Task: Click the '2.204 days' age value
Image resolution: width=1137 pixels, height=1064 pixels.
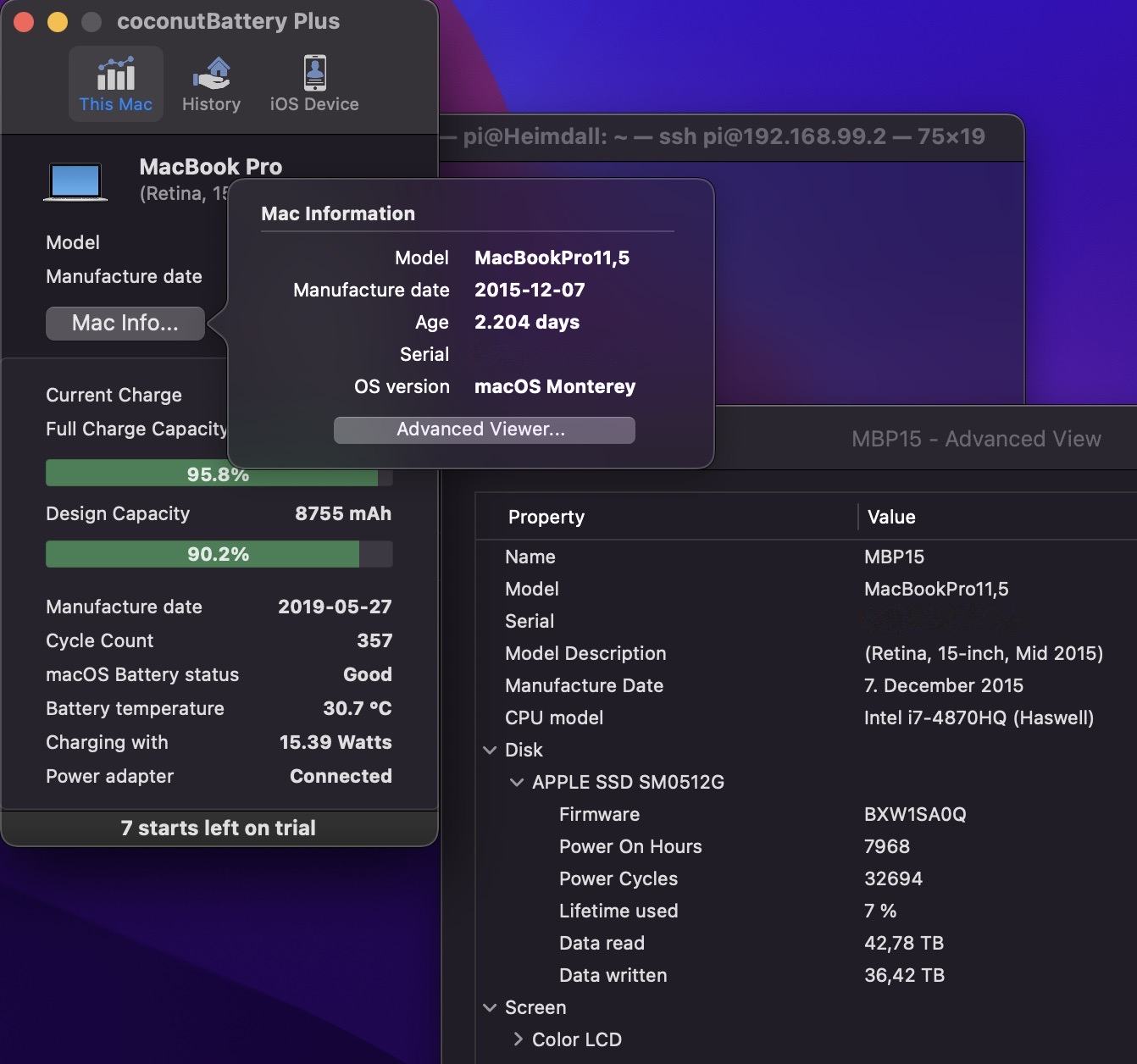Action: coord(527,322)
